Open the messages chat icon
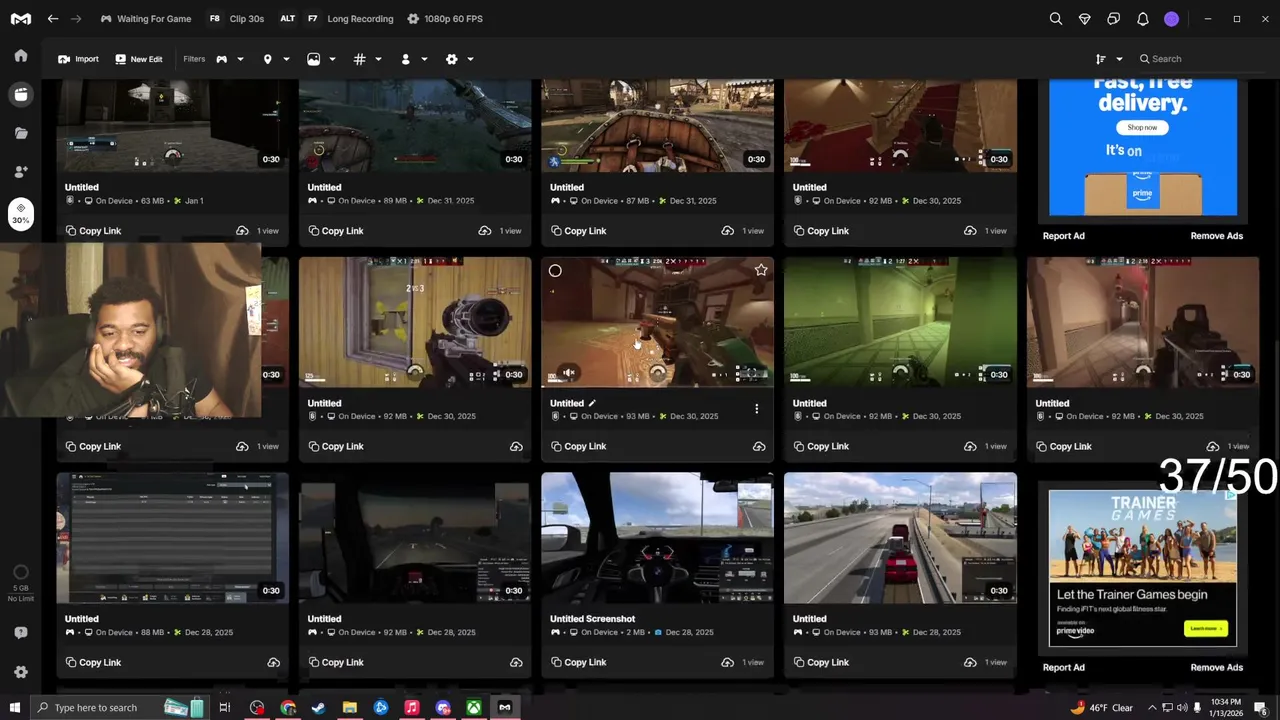 coord(1114,19)
